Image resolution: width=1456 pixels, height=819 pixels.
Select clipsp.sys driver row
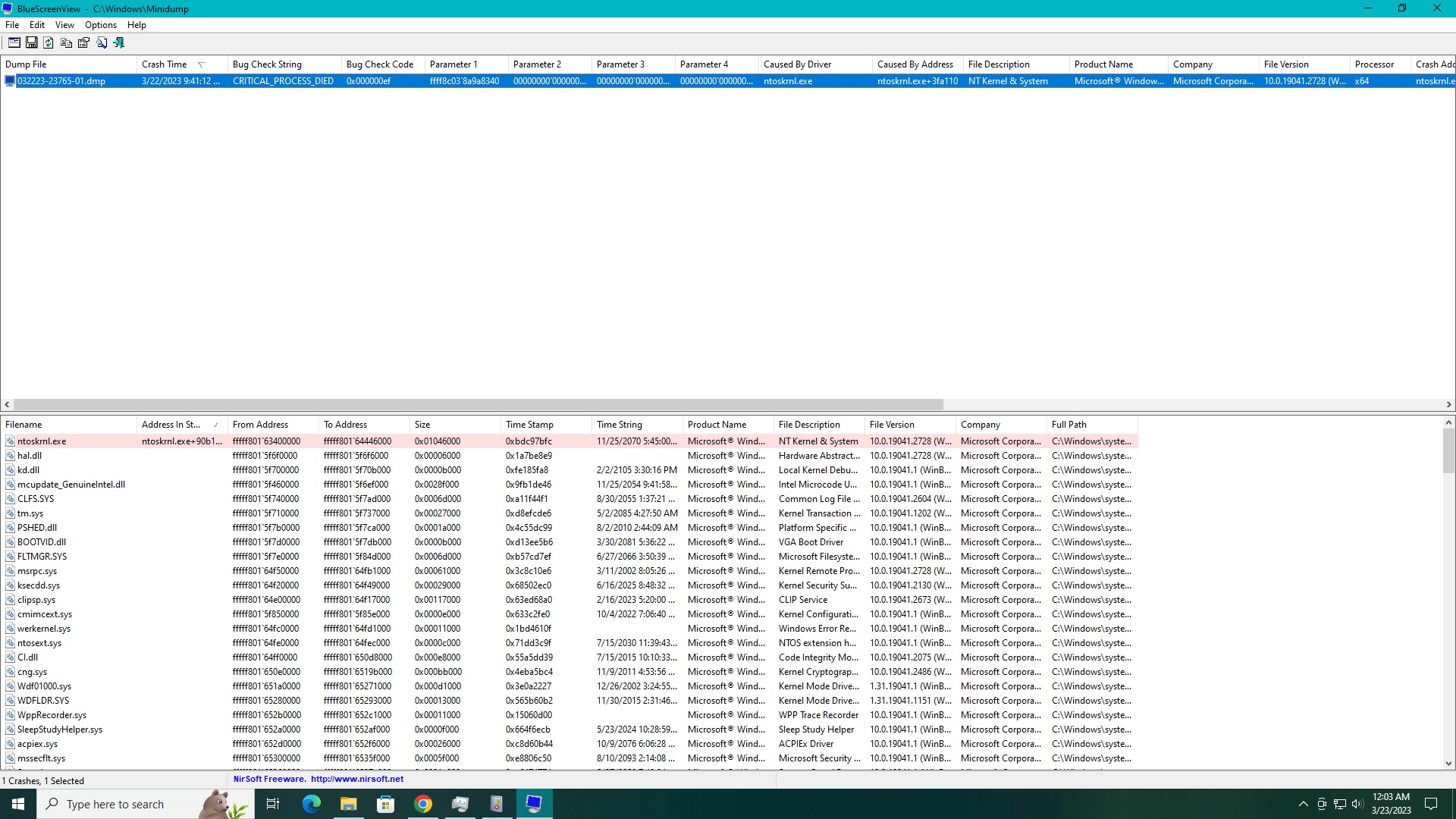pos(569,600)
